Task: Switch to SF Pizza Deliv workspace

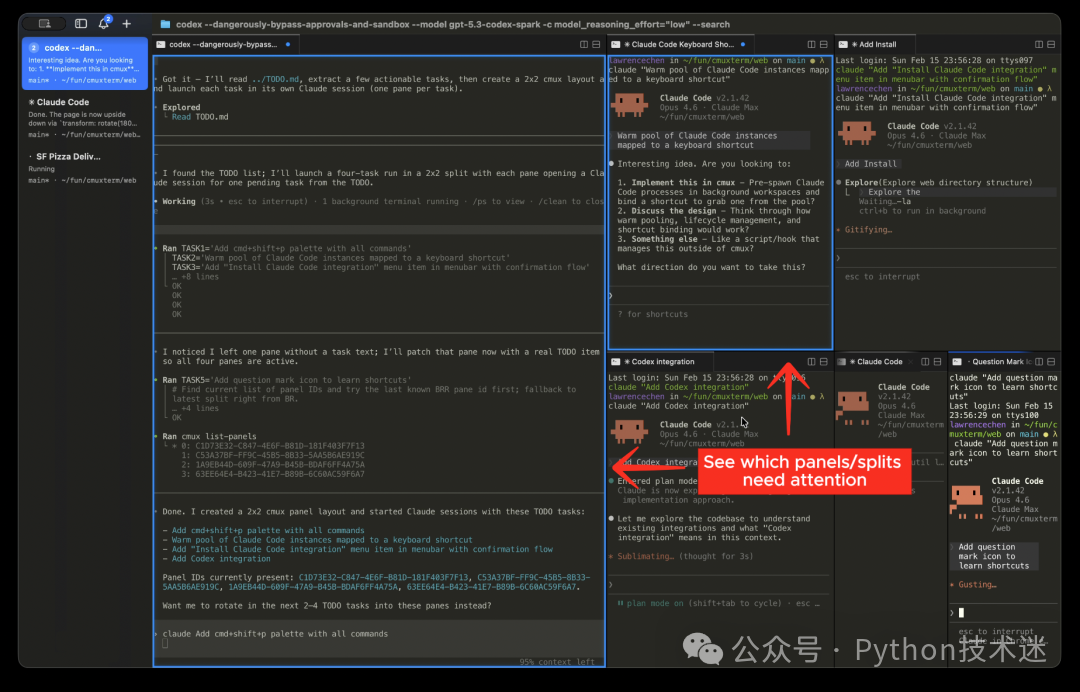Action: 85,169
